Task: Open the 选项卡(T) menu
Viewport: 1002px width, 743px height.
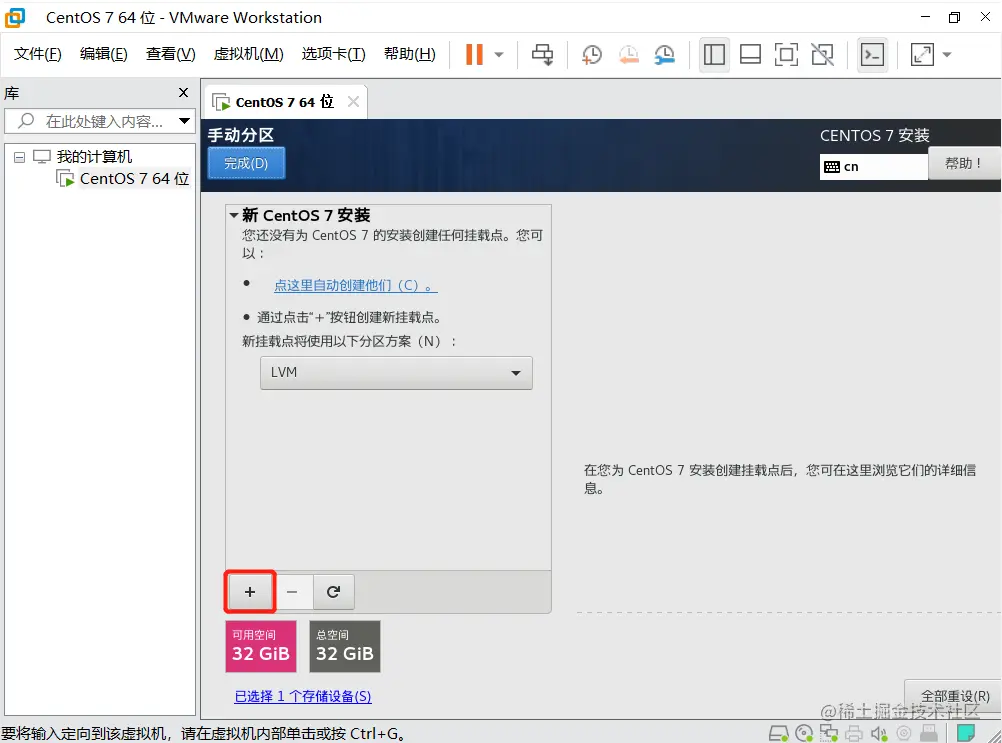Action: 334,54
